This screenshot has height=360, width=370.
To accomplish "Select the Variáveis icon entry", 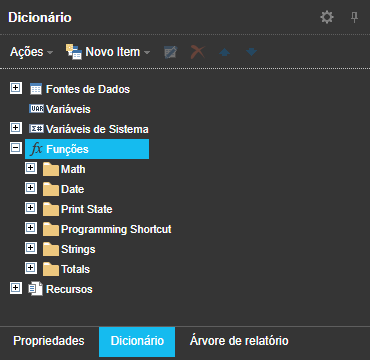I will coord(36,109).
